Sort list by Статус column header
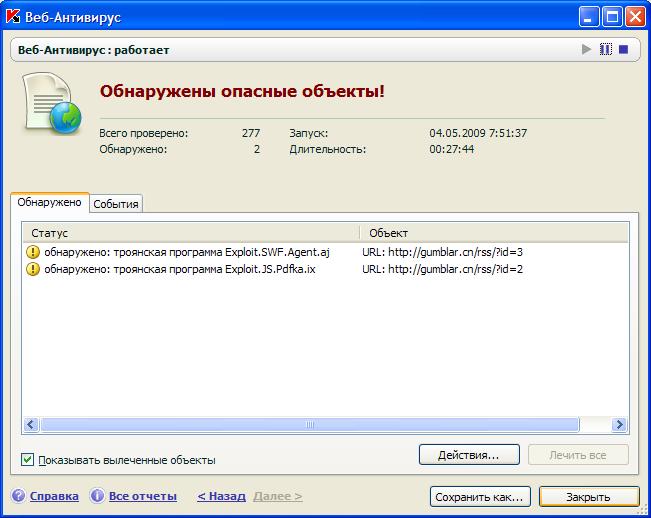651x518 pixels. [x=190, y=232]
